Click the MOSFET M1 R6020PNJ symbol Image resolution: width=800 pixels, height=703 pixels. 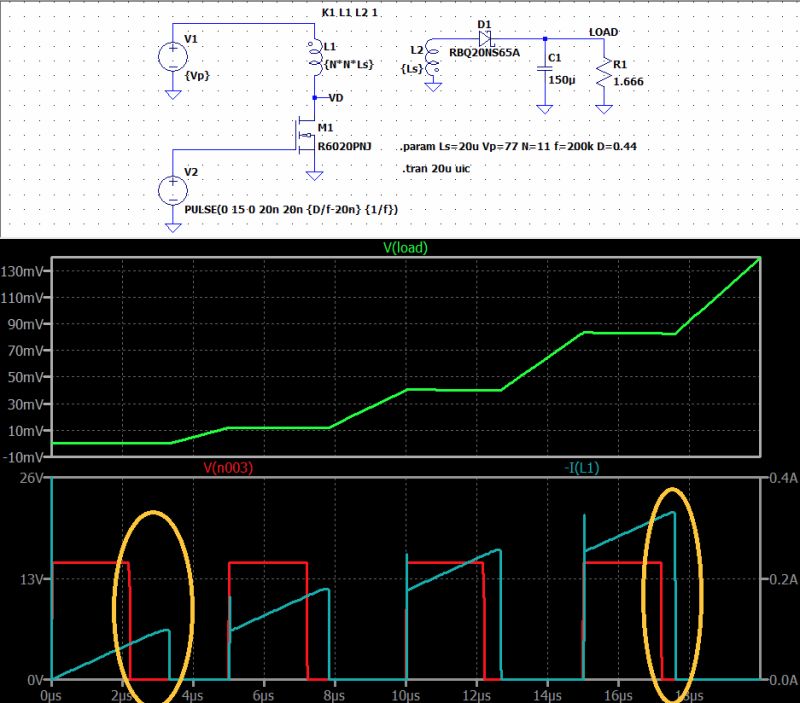point(305,135)
